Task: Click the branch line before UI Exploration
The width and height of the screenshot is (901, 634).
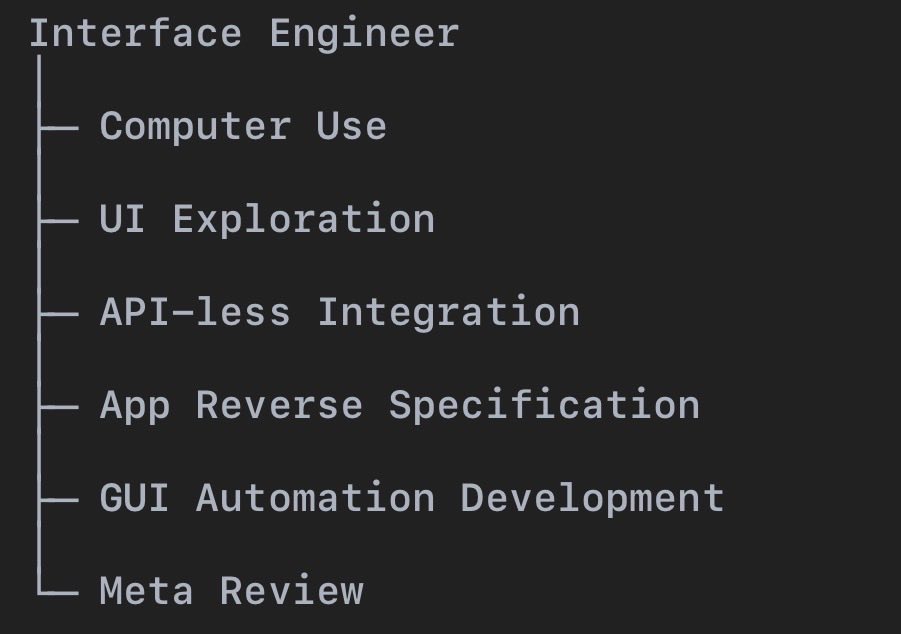Action: [x=57, y=221]
